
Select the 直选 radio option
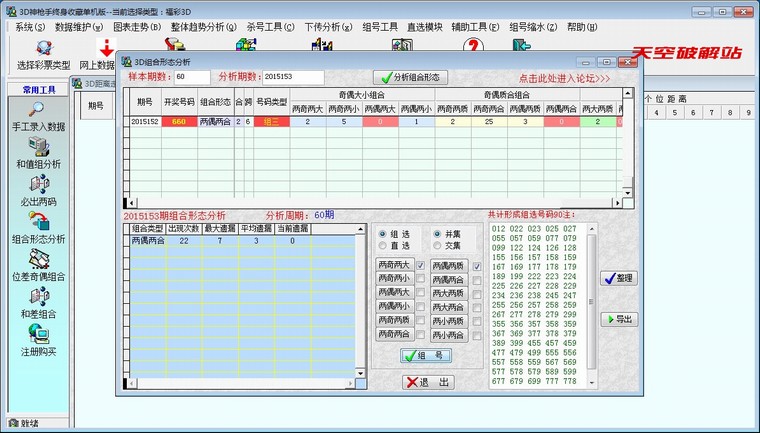382,246
